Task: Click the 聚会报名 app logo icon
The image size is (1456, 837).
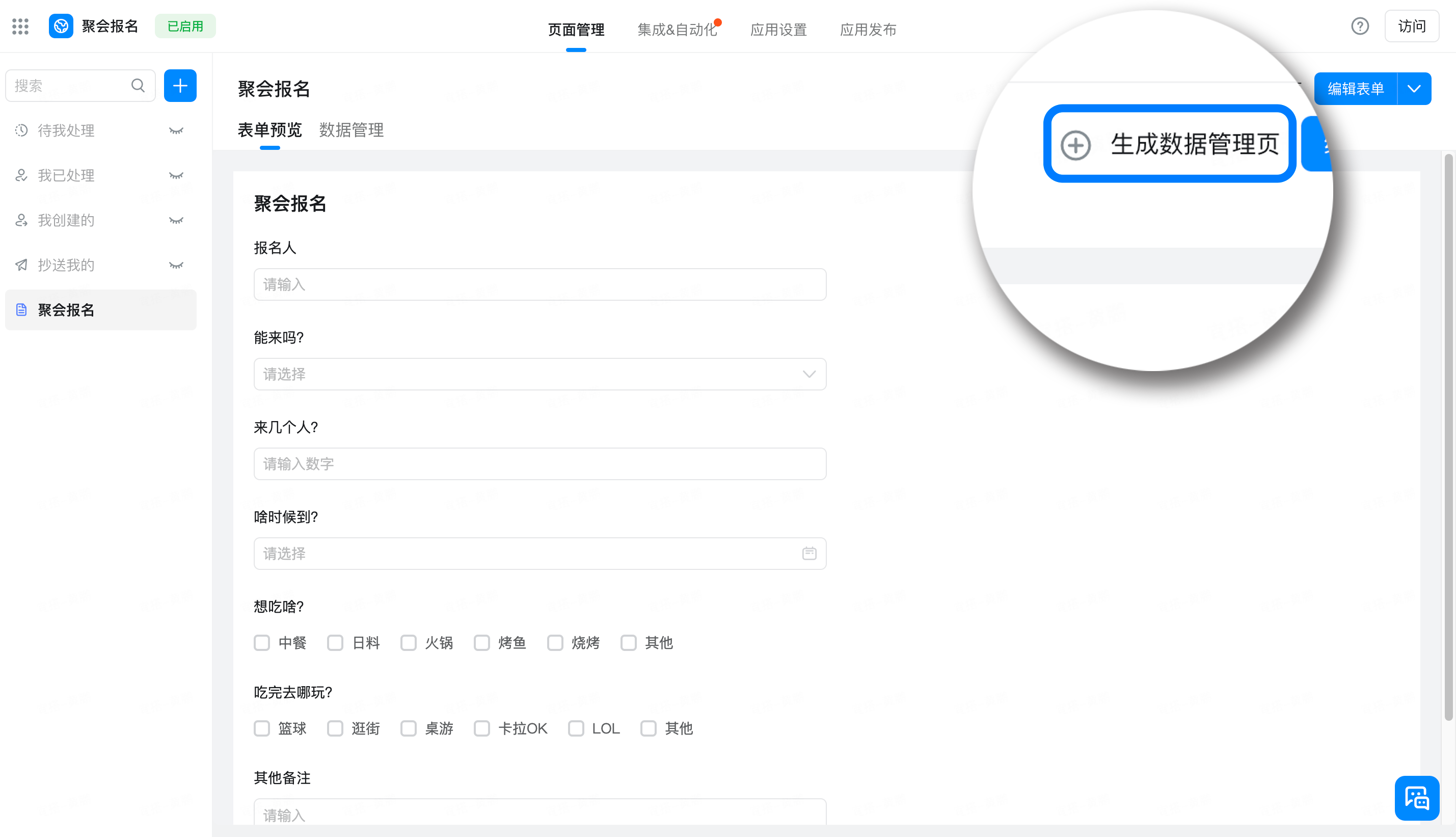Action: [61, 27]
